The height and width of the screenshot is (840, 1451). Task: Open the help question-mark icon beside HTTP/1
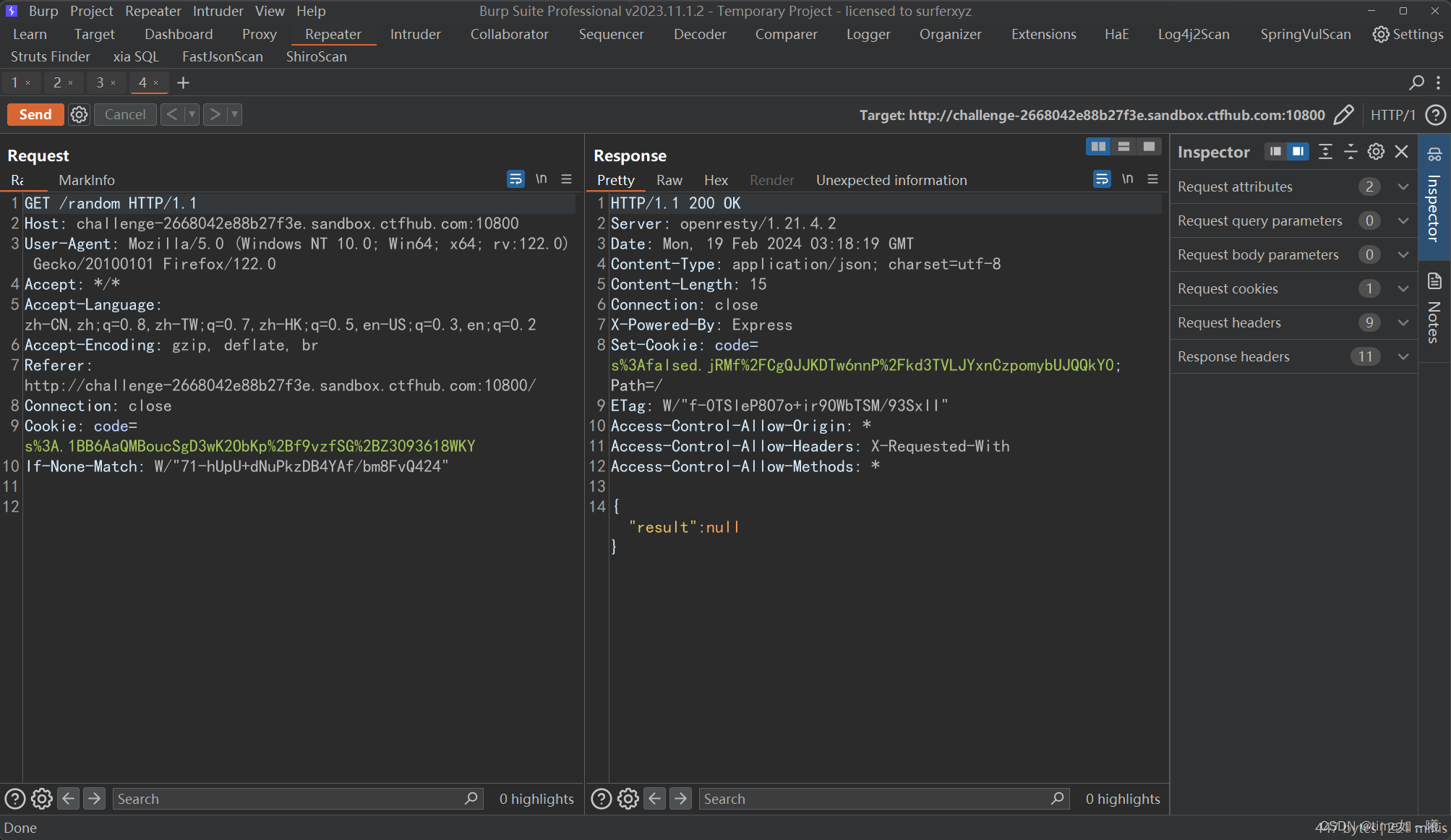point(1435,115)
